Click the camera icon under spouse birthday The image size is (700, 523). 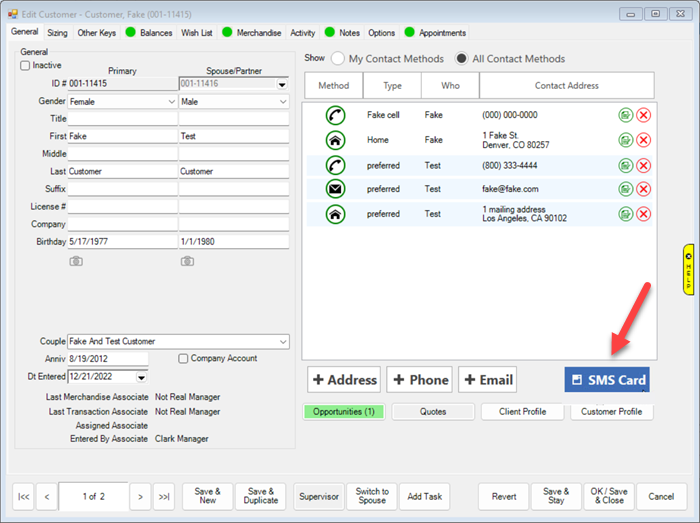[187, 261]
